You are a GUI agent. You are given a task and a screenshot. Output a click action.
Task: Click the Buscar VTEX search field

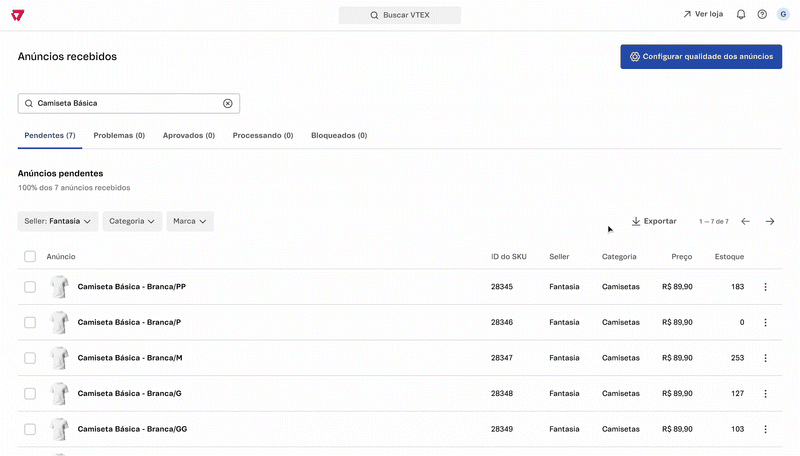click(400, 15)
